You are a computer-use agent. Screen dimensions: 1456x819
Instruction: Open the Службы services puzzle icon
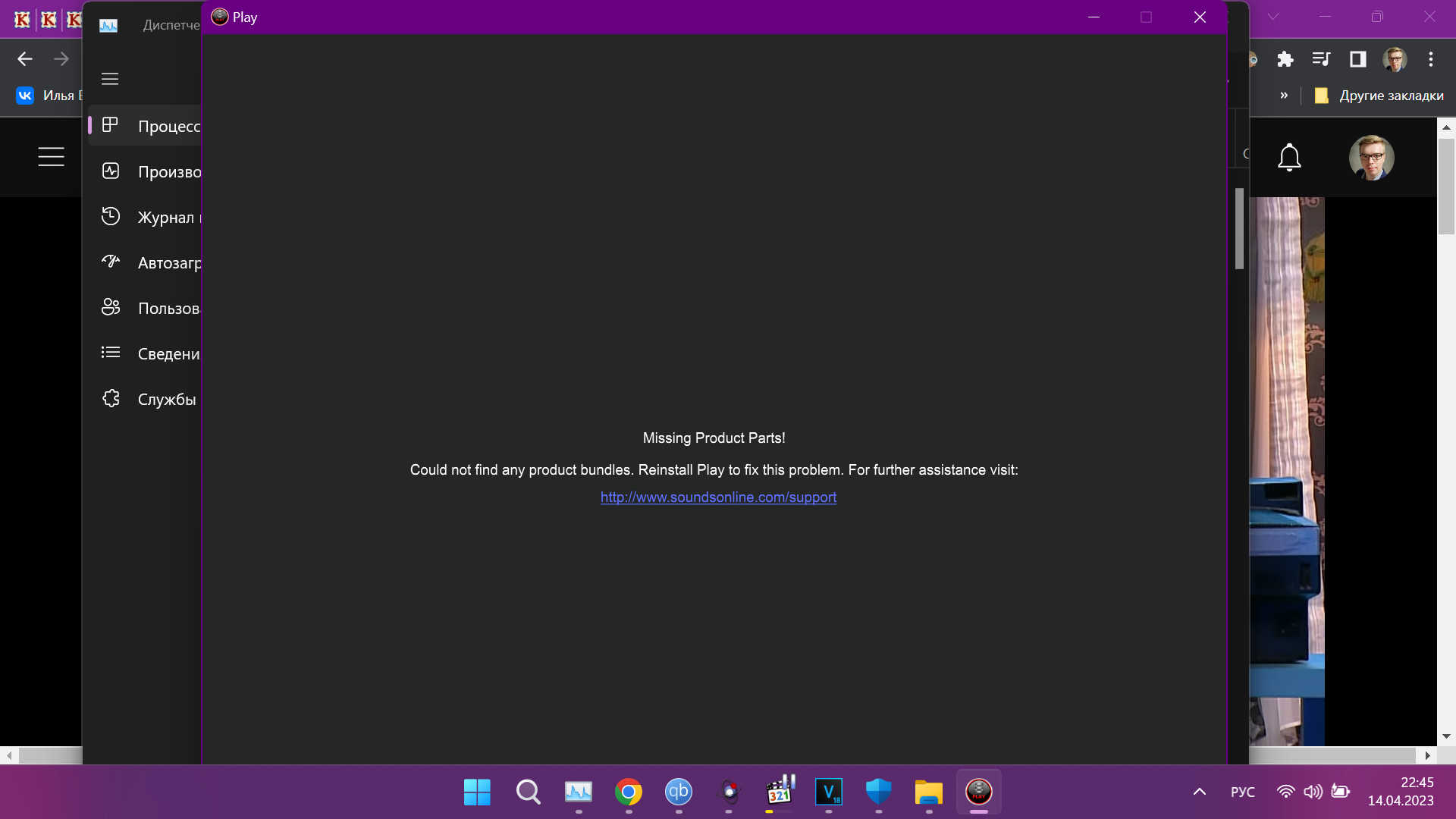tap(111, 399)
